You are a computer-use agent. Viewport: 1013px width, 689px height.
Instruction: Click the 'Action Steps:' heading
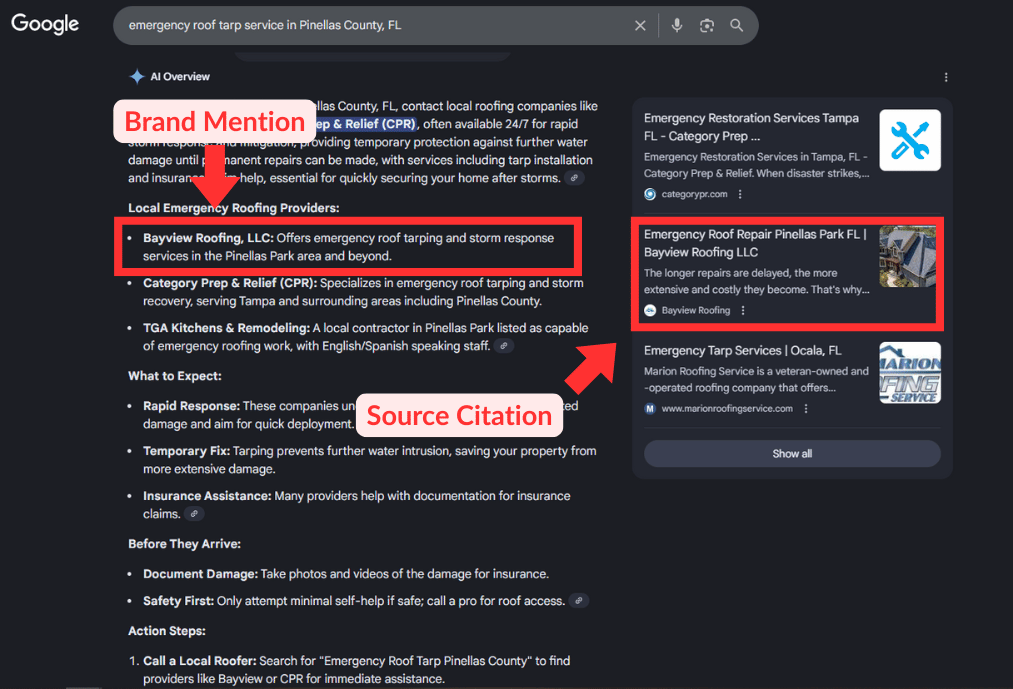tap(167, 631)
